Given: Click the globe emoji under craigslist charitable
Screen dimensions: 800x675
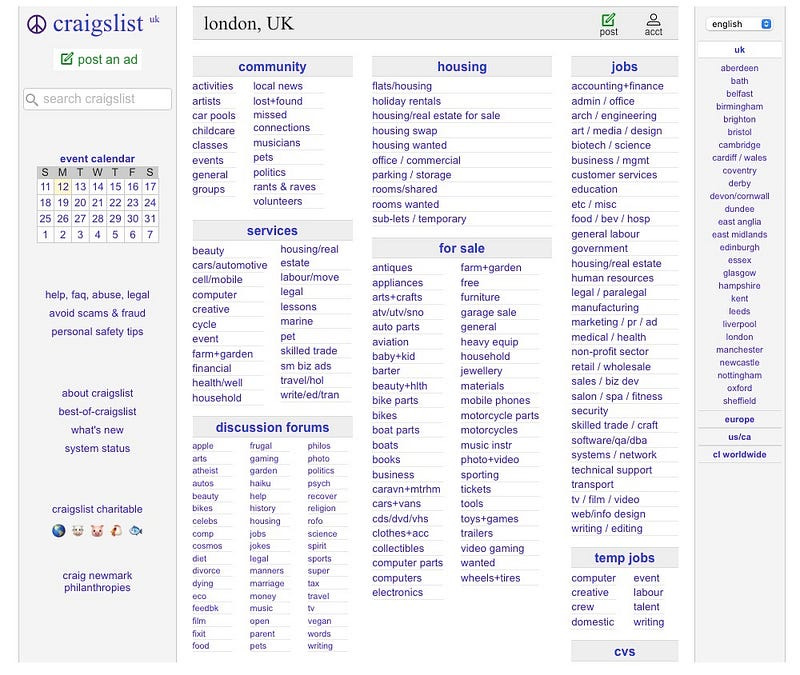Looking at the screenshot, I should click(59, 531).
